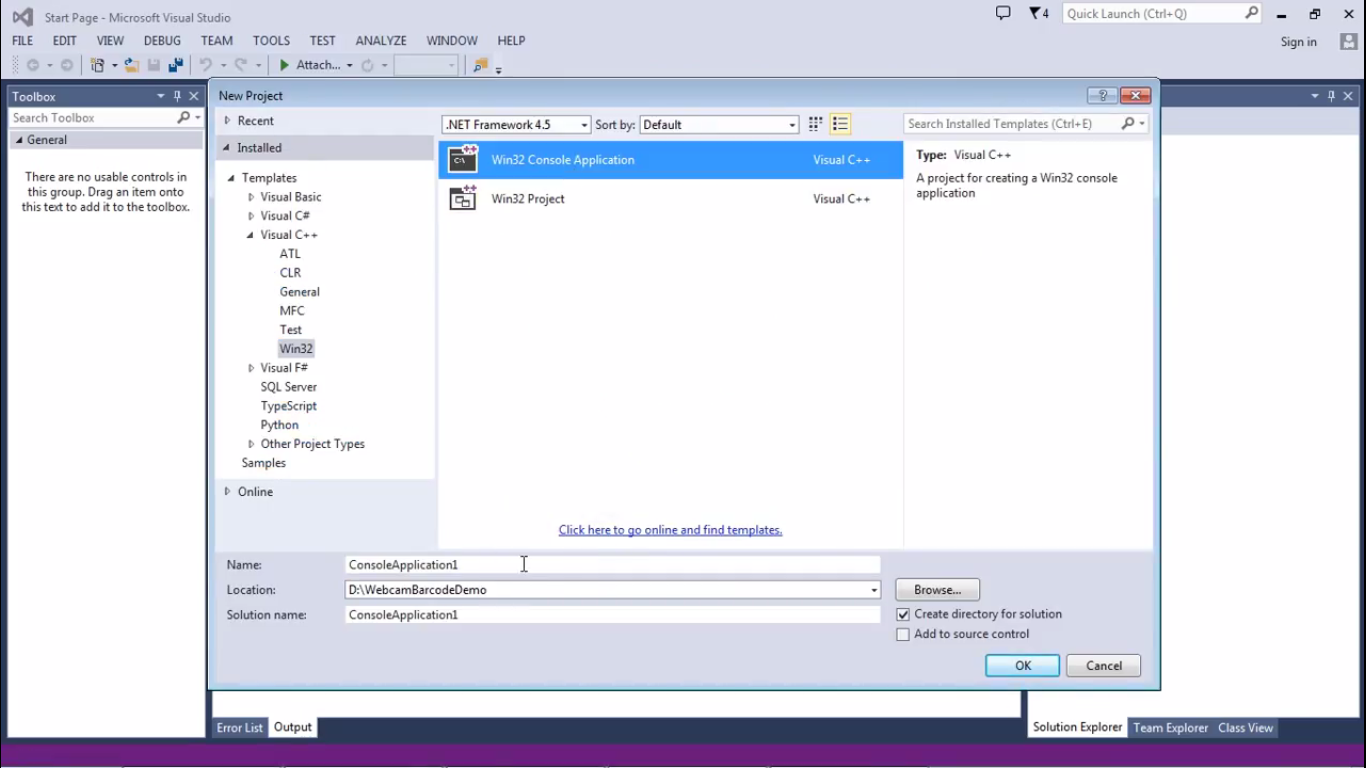
Task: Click the Sign in link
Action: (x=1299, y=42)
